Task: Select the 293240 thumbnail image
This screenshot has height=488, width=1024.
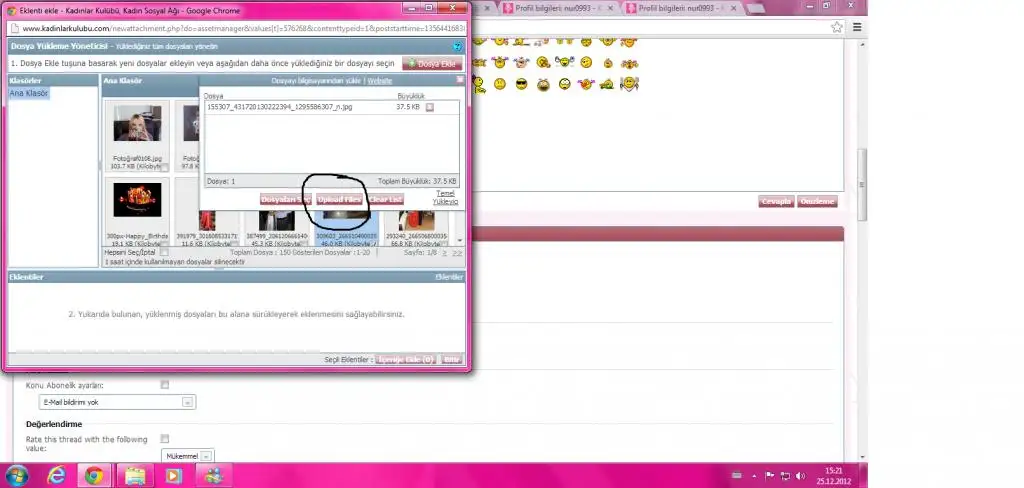Action: click(416, 221)
